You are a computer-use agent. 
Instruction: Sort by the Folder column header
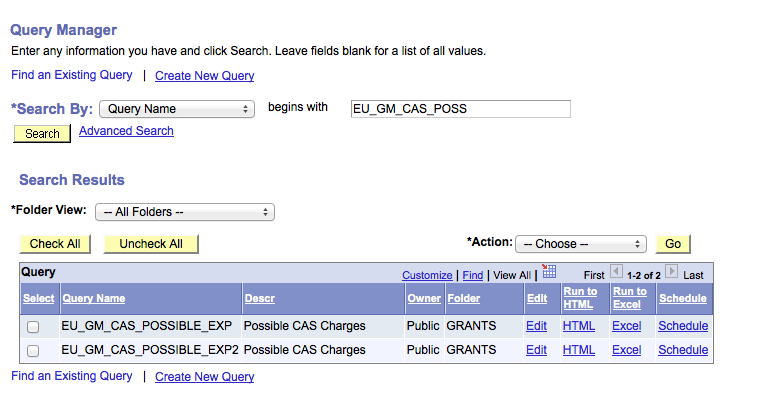464,299
